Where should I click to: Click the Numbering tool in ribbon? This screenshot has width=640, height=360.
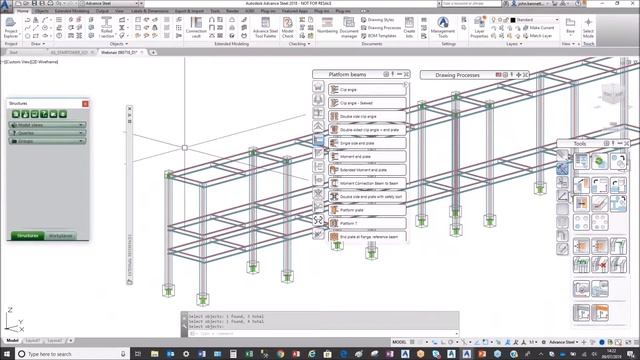[x=327, y=26]
